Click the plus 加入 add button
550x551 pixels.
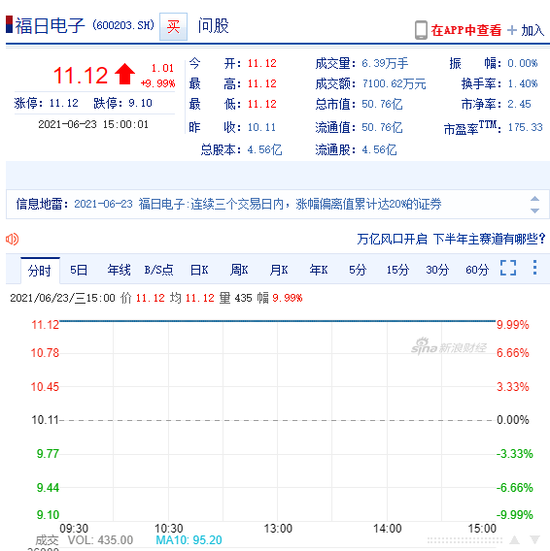[526, 30]
